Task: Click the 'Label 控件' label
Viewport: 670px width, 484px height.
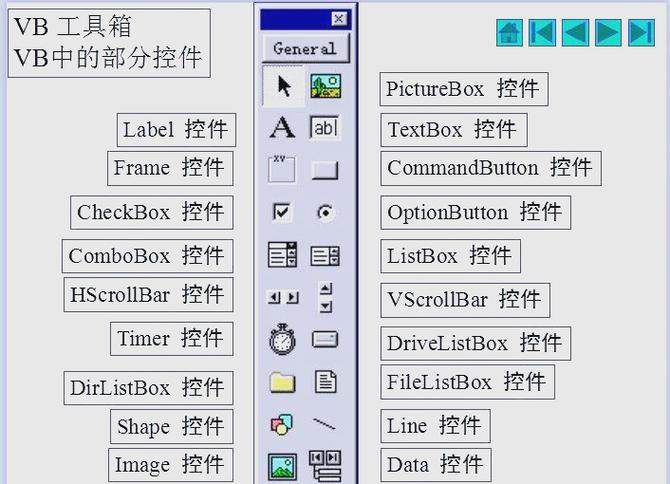Action: (176, 130)
